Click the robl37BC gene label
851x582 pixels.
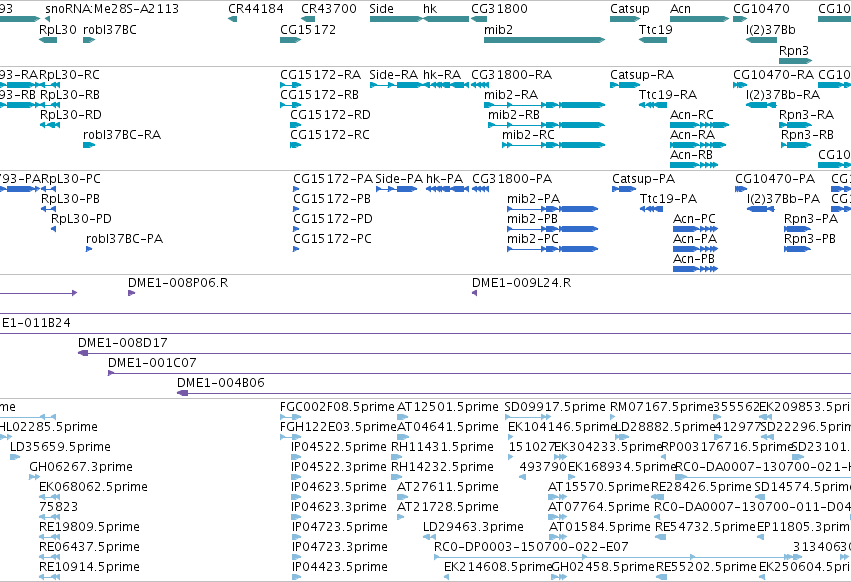[110, 29]
